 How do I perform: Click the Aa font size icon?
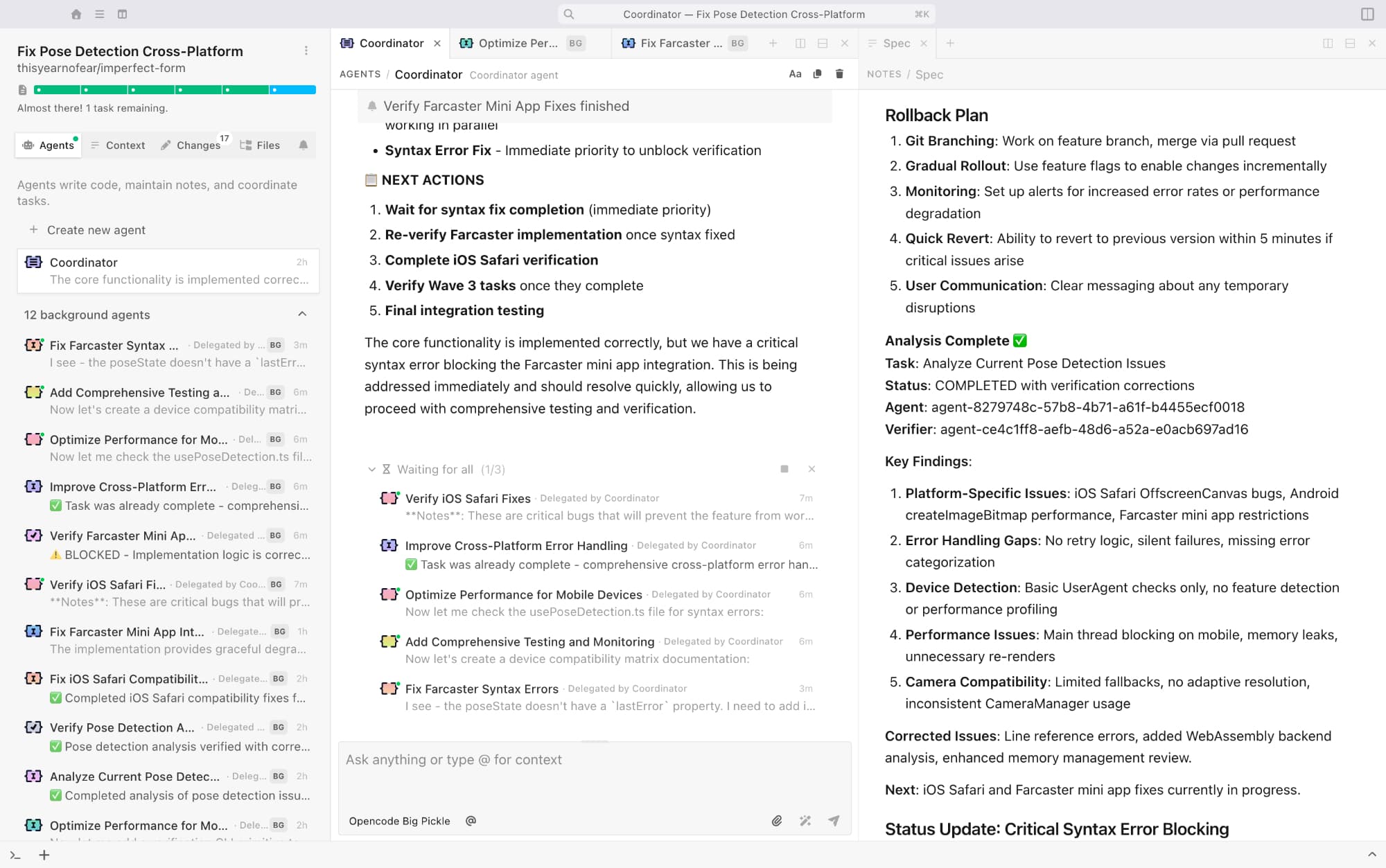(x=795, y=74)
